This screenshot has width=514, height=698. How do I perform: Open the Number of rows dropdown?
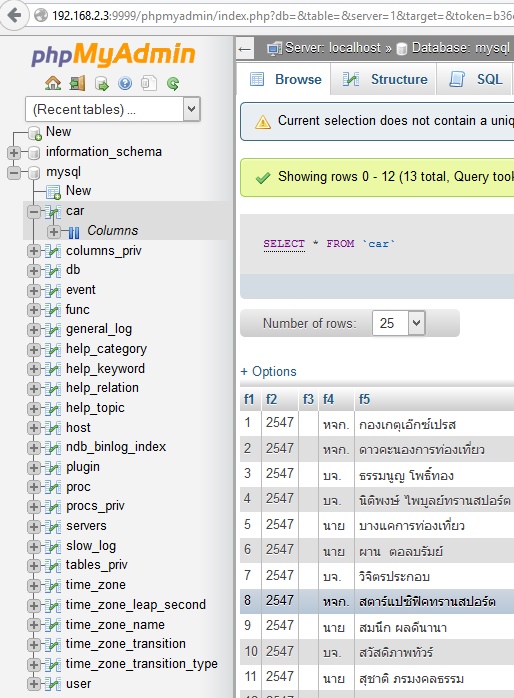399,323
